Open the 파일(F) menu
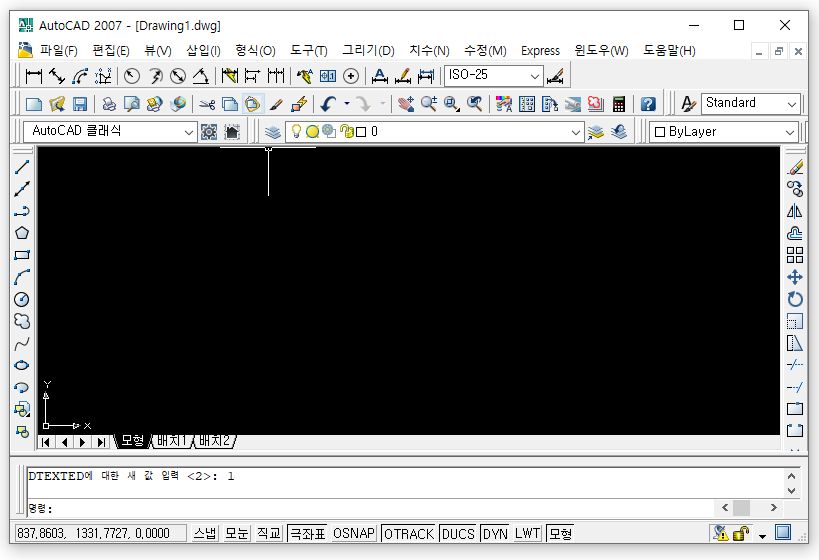Image resolution: width=819 pixels, height=560 pixels. coord(58,51)
